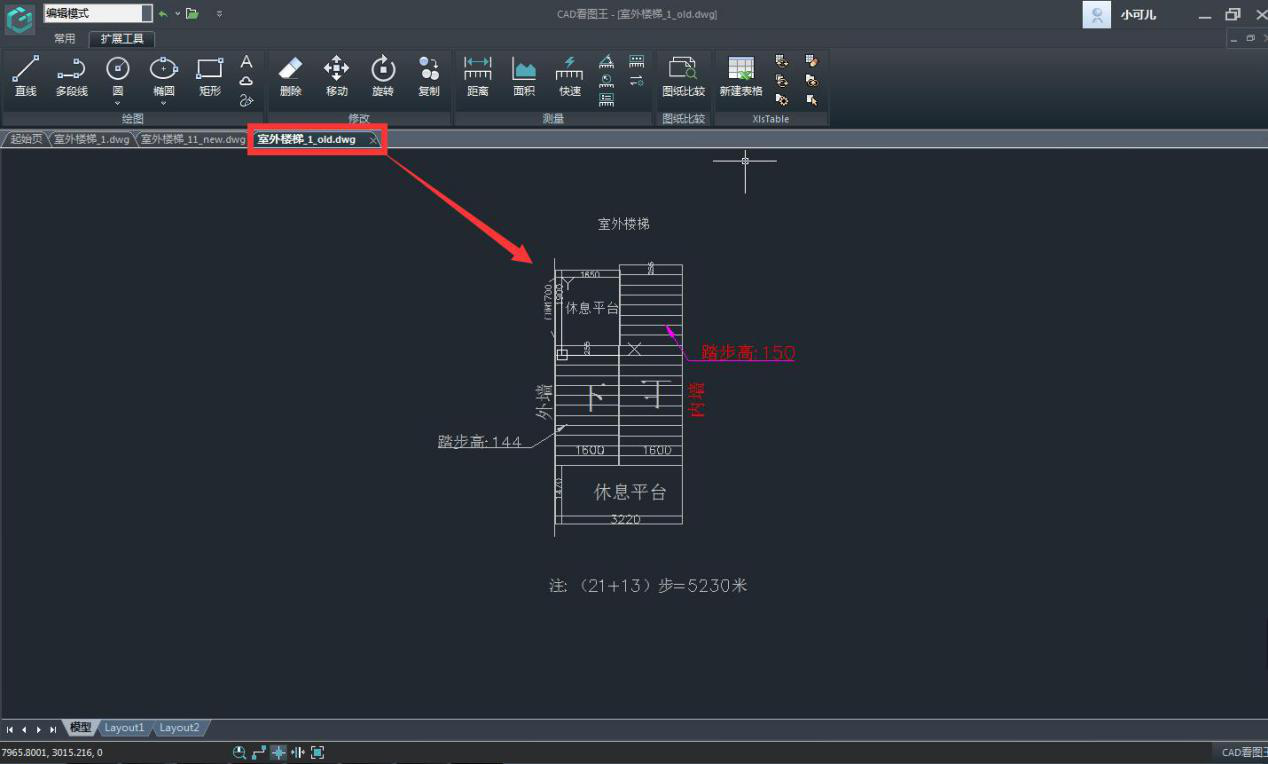Image resolution: width=1268 pixels, height=764 pixels.
Task: Open the 编辑模式 mode combo box
Action: pos(97,13)
